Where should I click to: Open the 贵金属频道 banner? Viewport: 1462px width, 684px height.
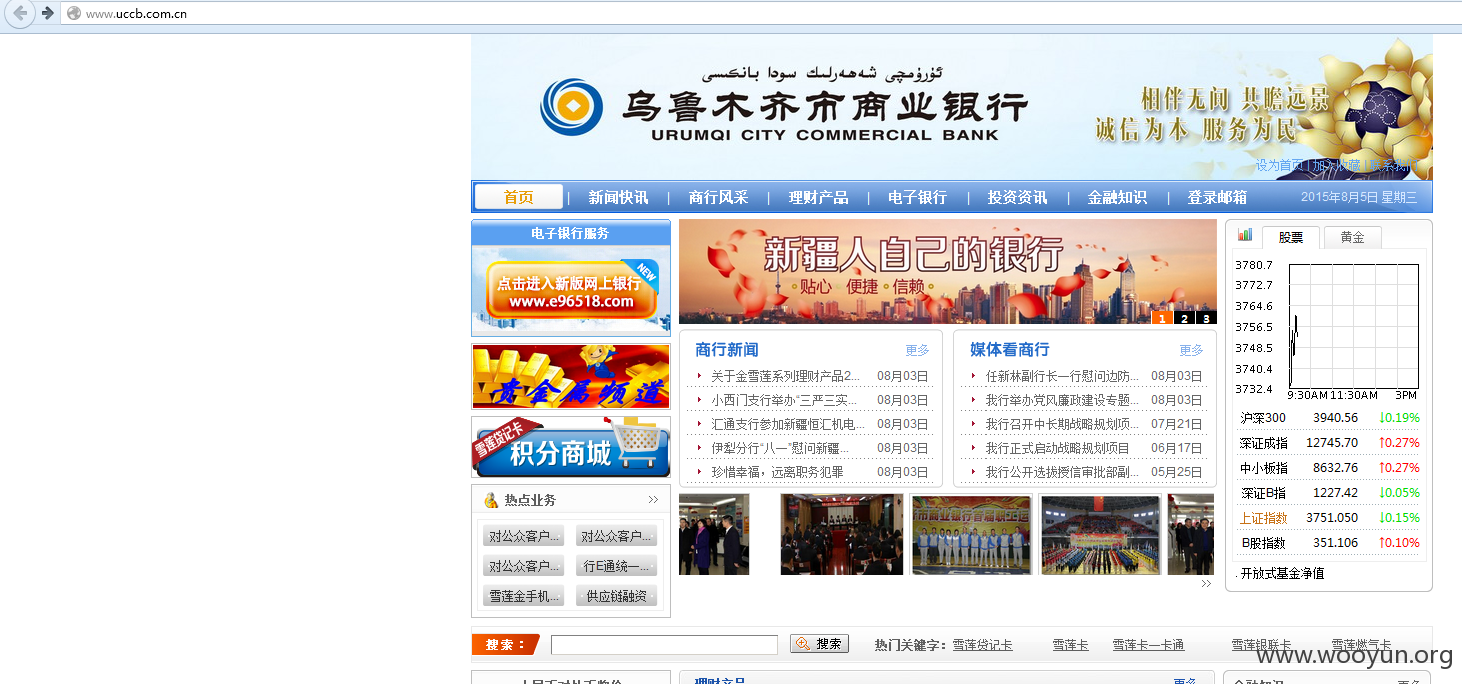point(571,377)
